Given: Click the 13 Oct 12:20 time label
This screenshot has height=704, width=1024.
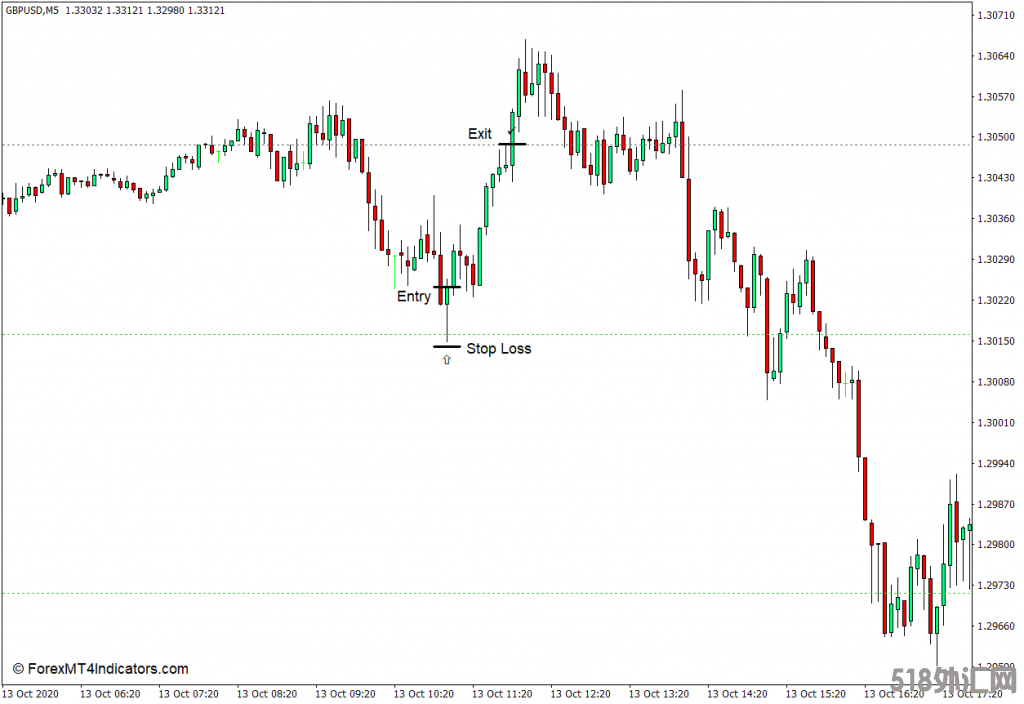Looking at the screenshot, I should 580,694.
